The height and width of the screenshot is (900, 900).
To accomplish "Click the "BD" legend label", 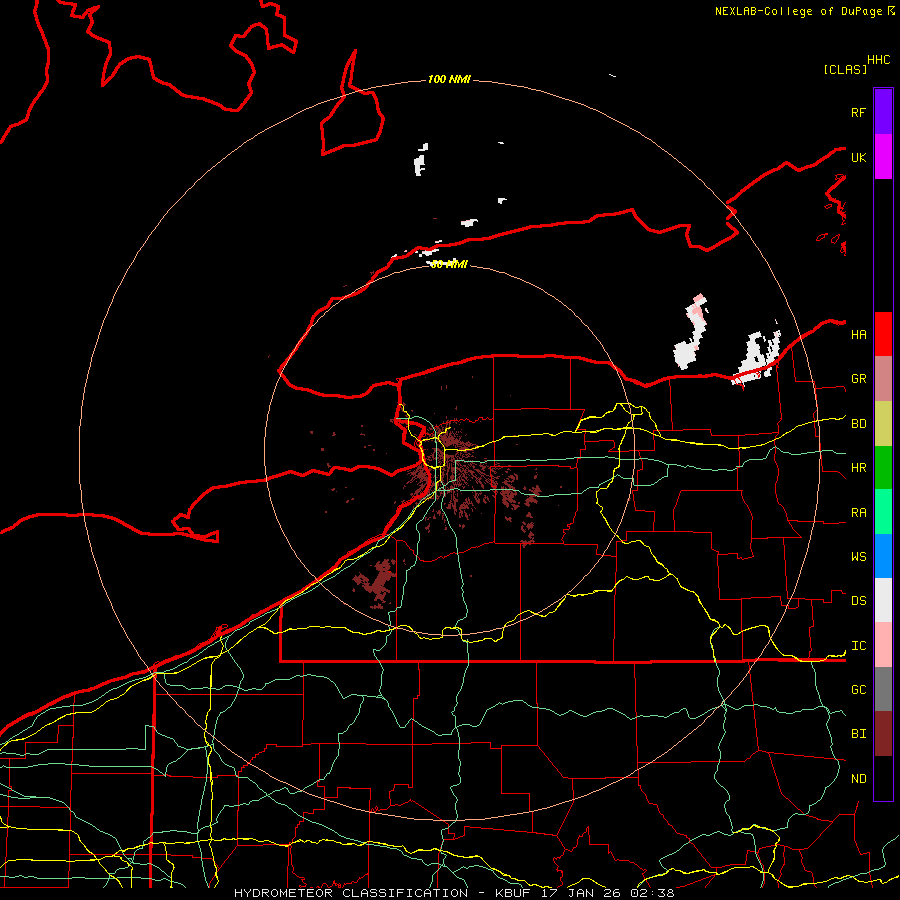I will [858, 424].
